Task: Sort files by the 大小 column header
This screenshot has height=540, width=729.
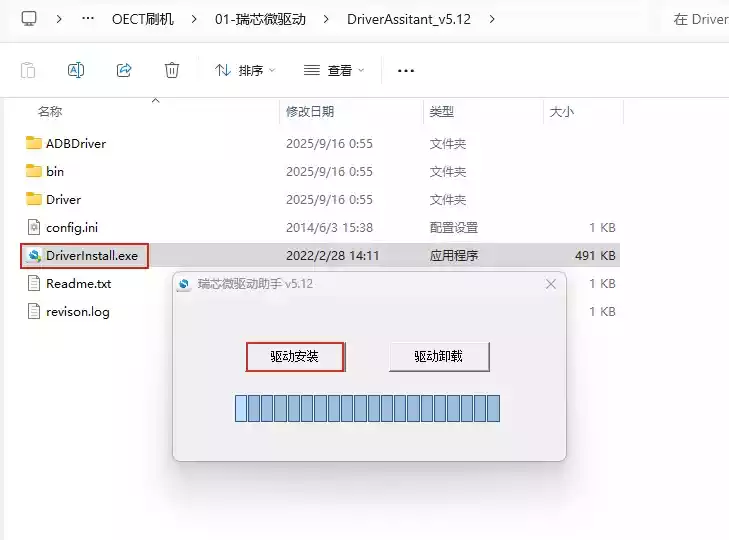Action: (562, 111)
